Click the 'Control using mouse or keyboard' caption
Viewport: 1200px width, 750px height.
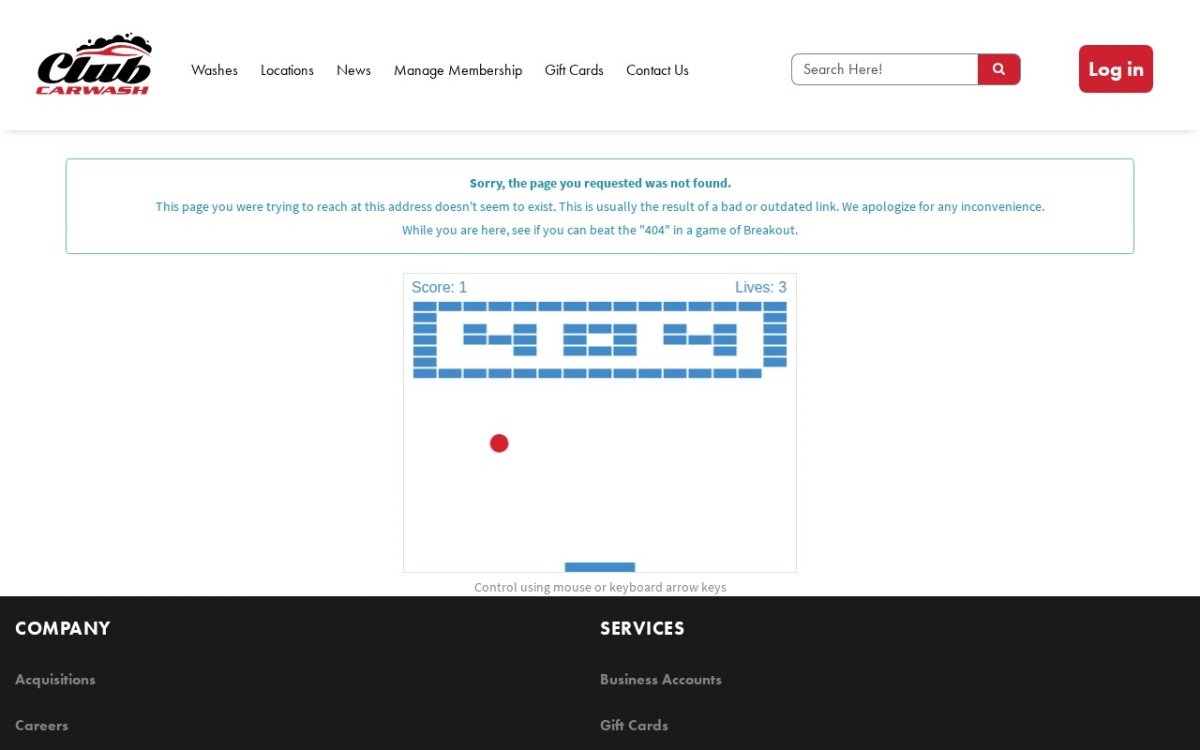[600, 587]
